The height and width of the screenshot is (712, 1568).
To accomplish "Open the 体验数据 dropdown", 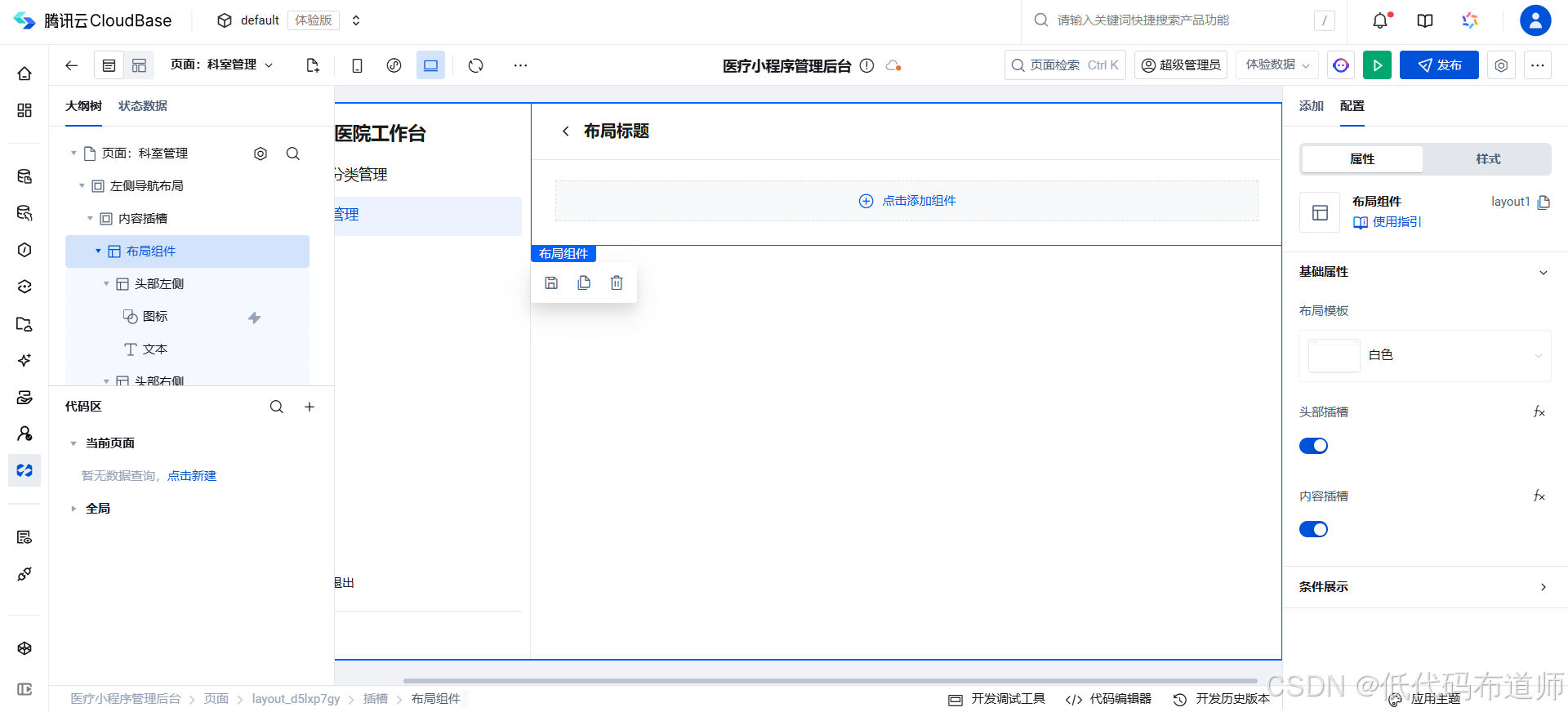I will (x=1277, y=65).
